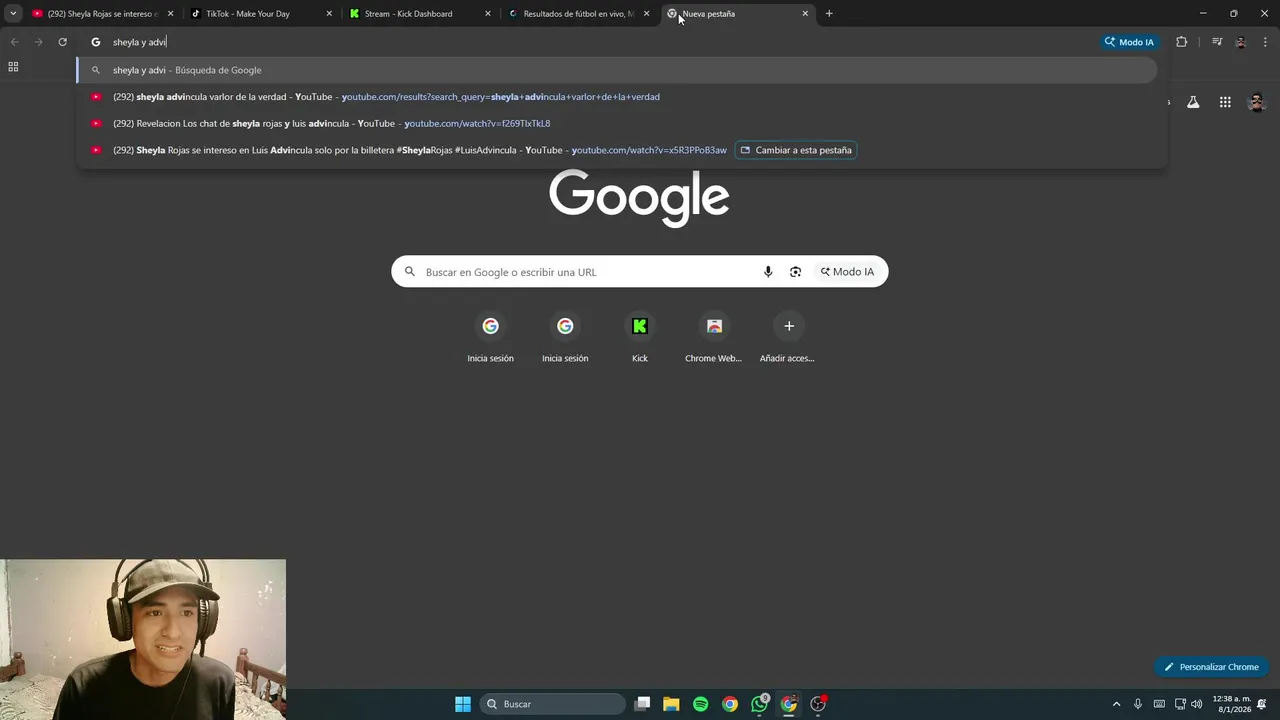
Task: Open Task View on the taskbar
Action: click(x=642, y=704)
